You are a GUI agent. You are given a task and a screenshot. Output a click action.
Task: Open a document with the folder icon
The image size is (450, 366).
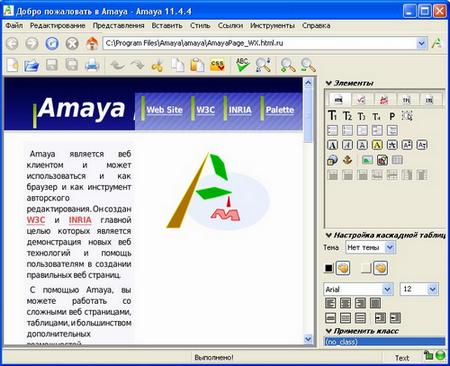coord(32,65)
